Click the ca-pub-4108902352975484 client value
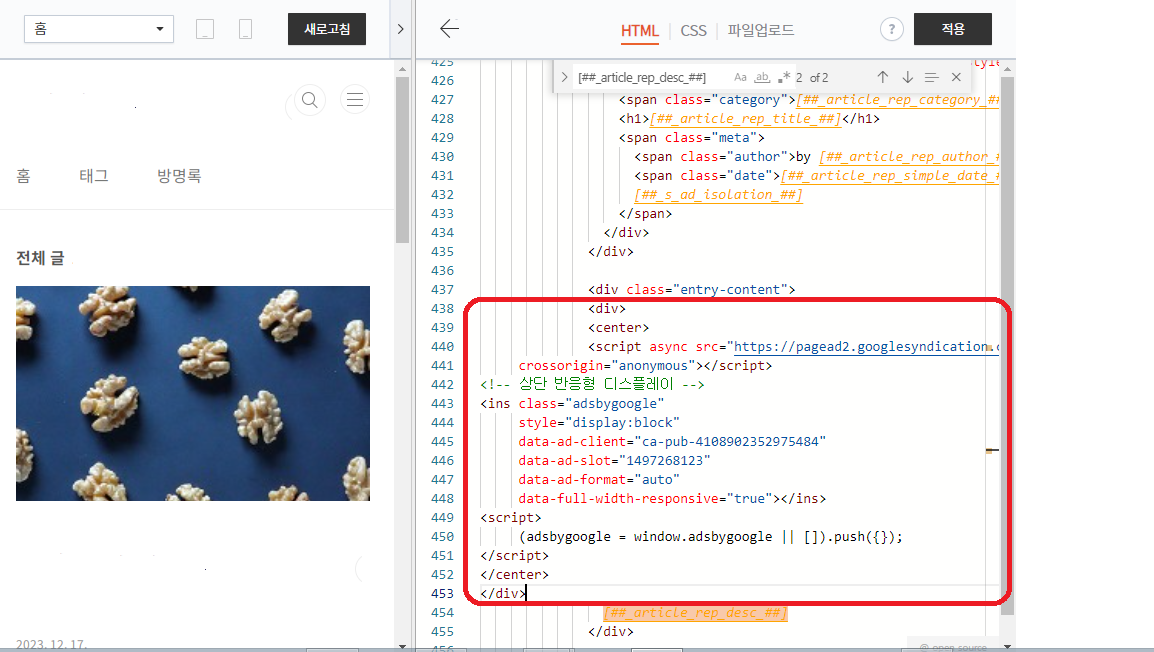The width and height of the screenshot is (1154, 652). pyautogui.click(x=730, y=442)
